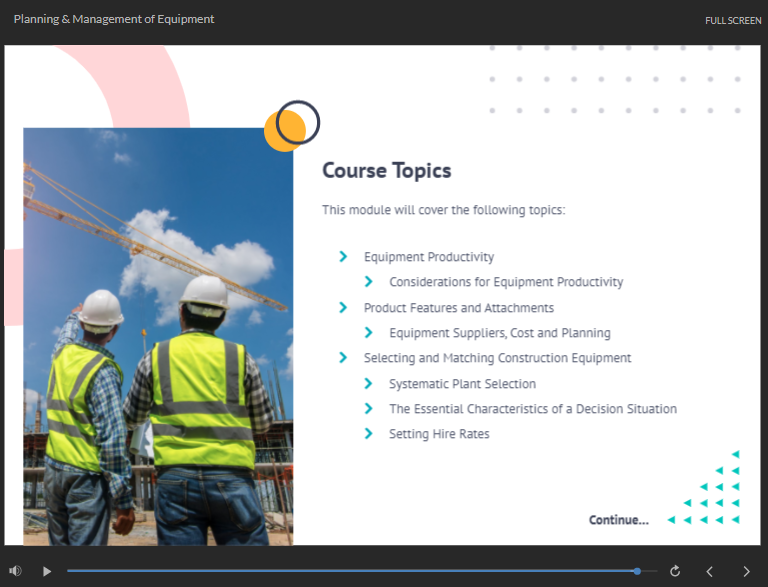Select 'The Essential Characteristics of a Decision Situation'
Viewport: 768px width, 587px height.
tap(533, 409)
